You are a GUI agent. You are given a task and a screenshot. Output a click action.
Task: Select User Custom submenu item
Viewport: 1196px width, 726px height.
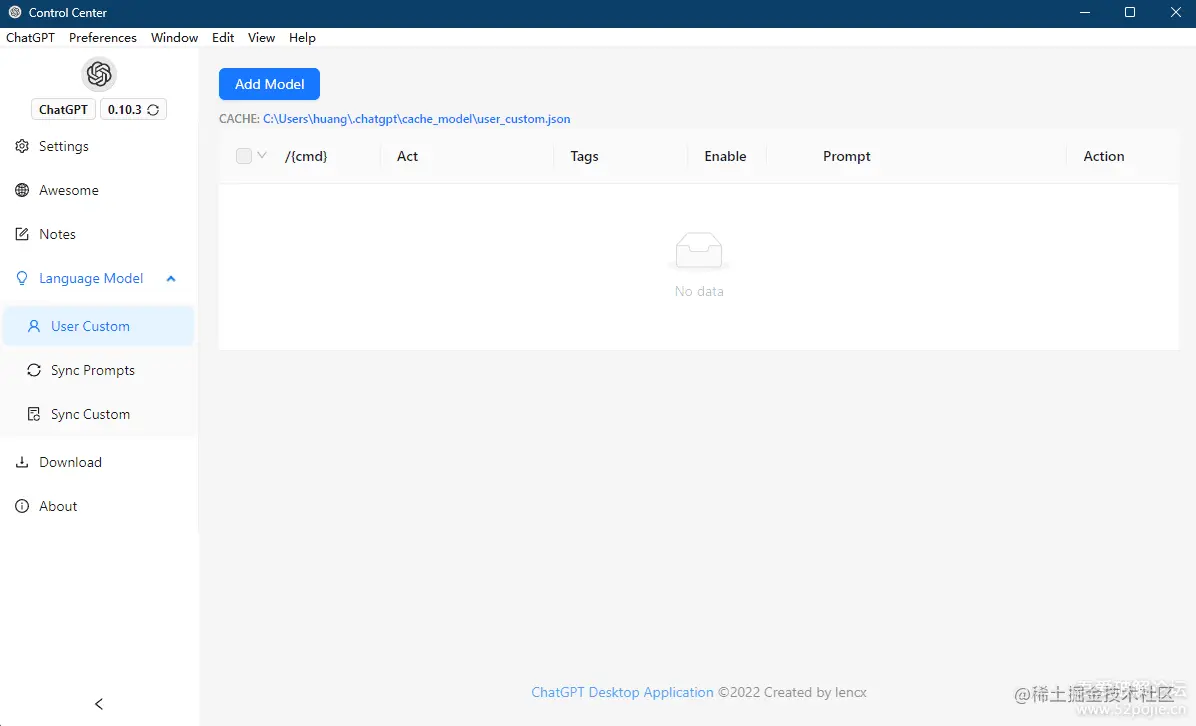point(99,326)
